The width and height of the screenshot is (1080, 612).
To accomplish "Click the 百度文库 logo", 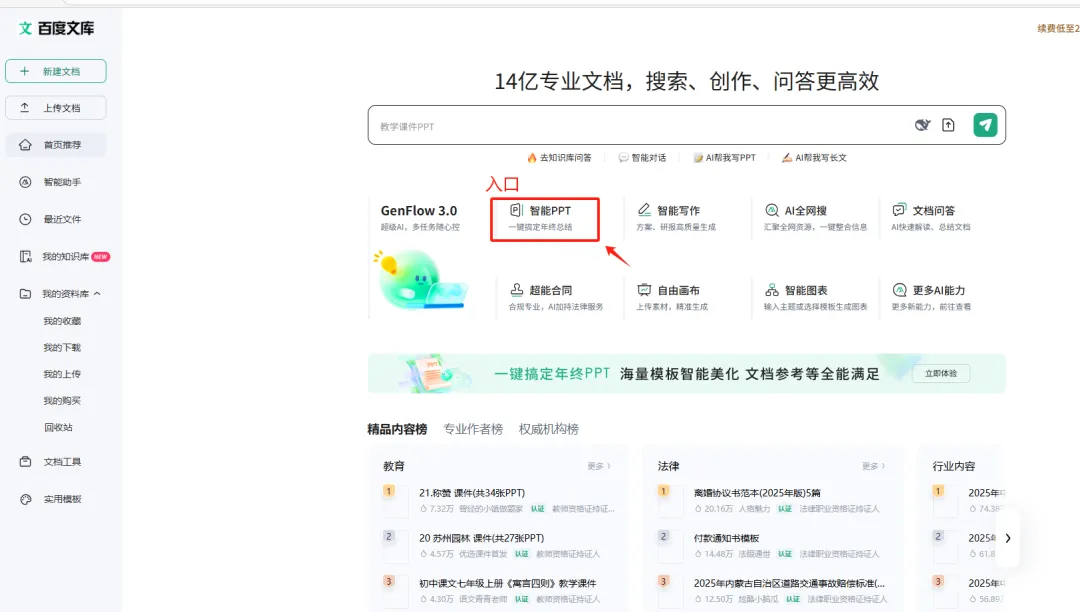I will point(56,28).
